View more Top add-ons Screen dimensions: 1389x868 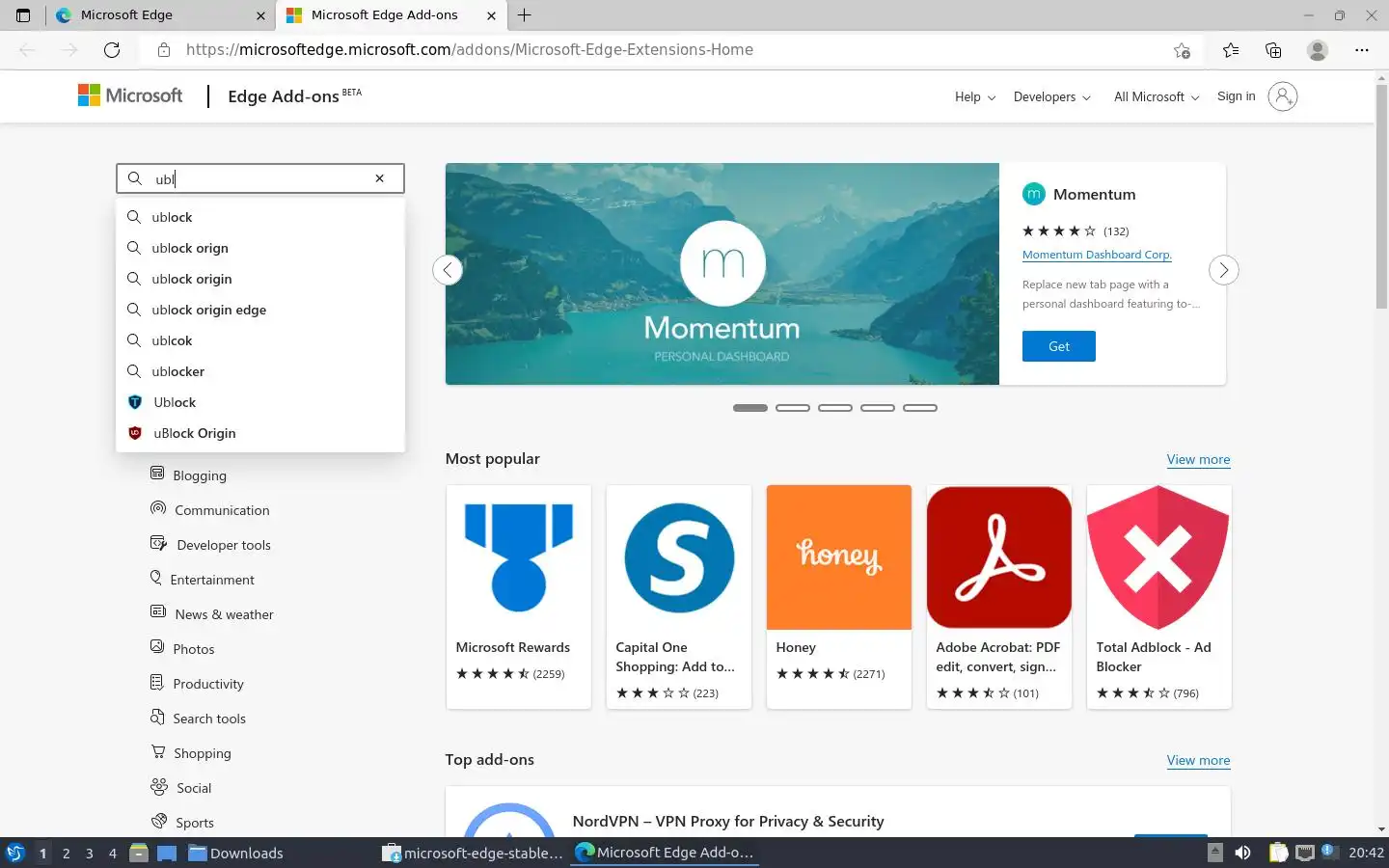[1198, 760]
